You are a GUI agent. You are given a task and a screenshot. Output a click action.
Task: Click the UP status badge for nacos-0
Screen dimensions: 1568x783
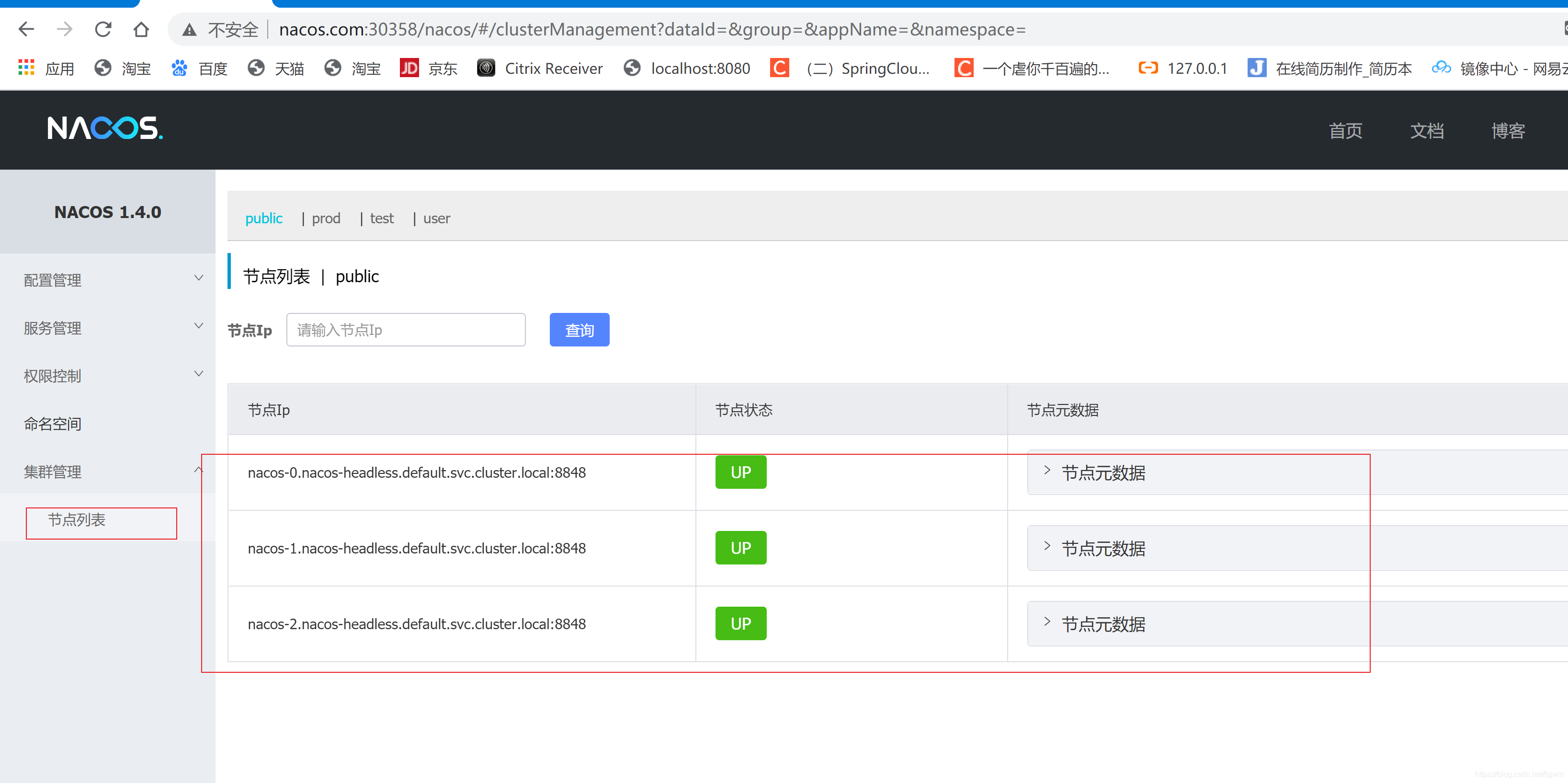(x=741, y=472)
